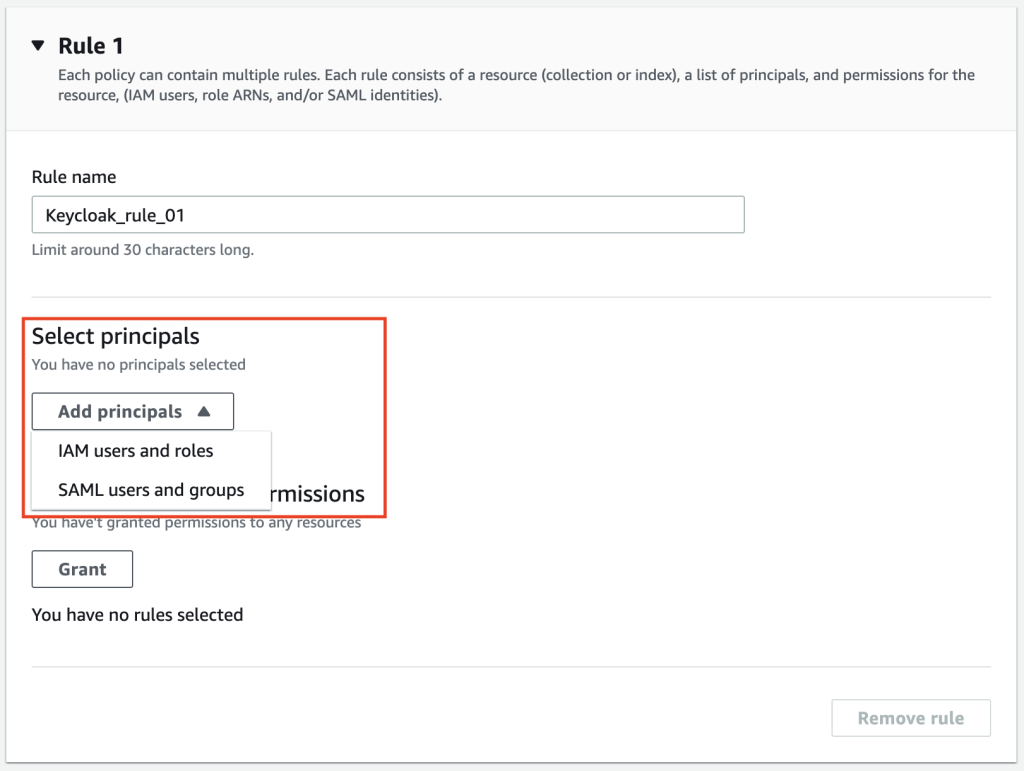This screenshot has height=771, width=1024.
Task: Click the Select principals heading
Action: 116,336
